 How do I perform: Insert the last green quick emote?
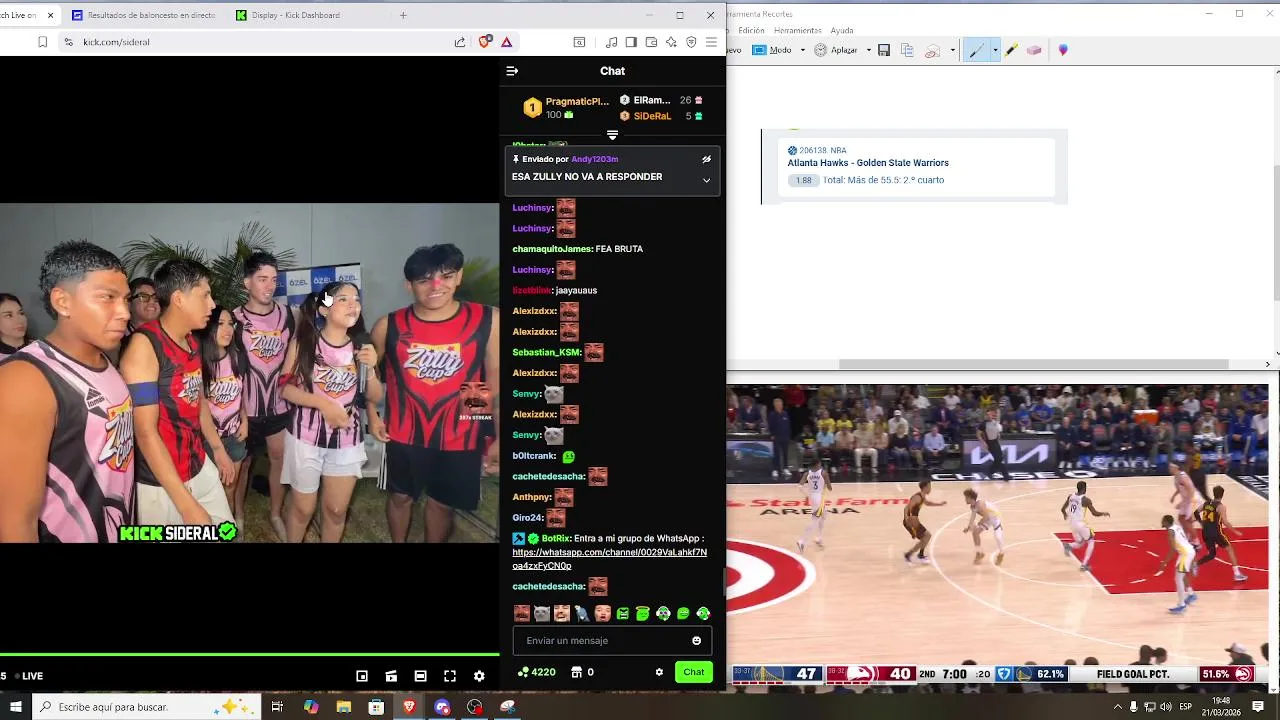(x=703, y=613)
